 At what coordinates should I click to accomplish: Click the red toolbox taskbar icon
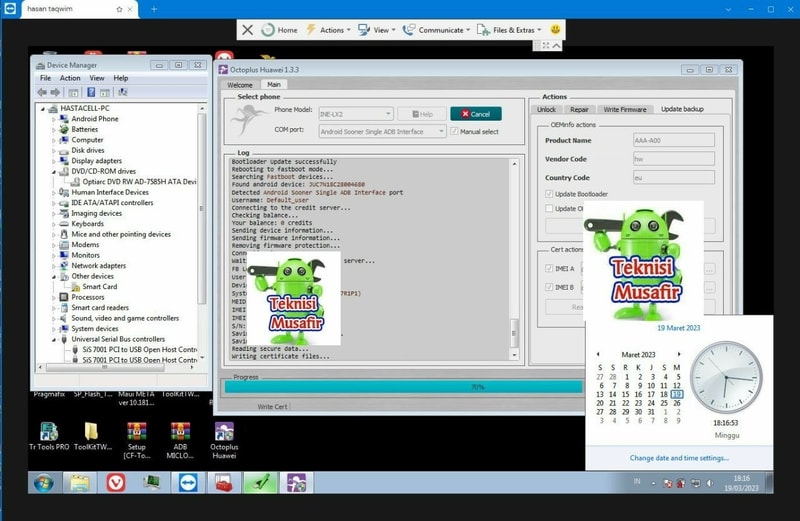coord(223,482)
